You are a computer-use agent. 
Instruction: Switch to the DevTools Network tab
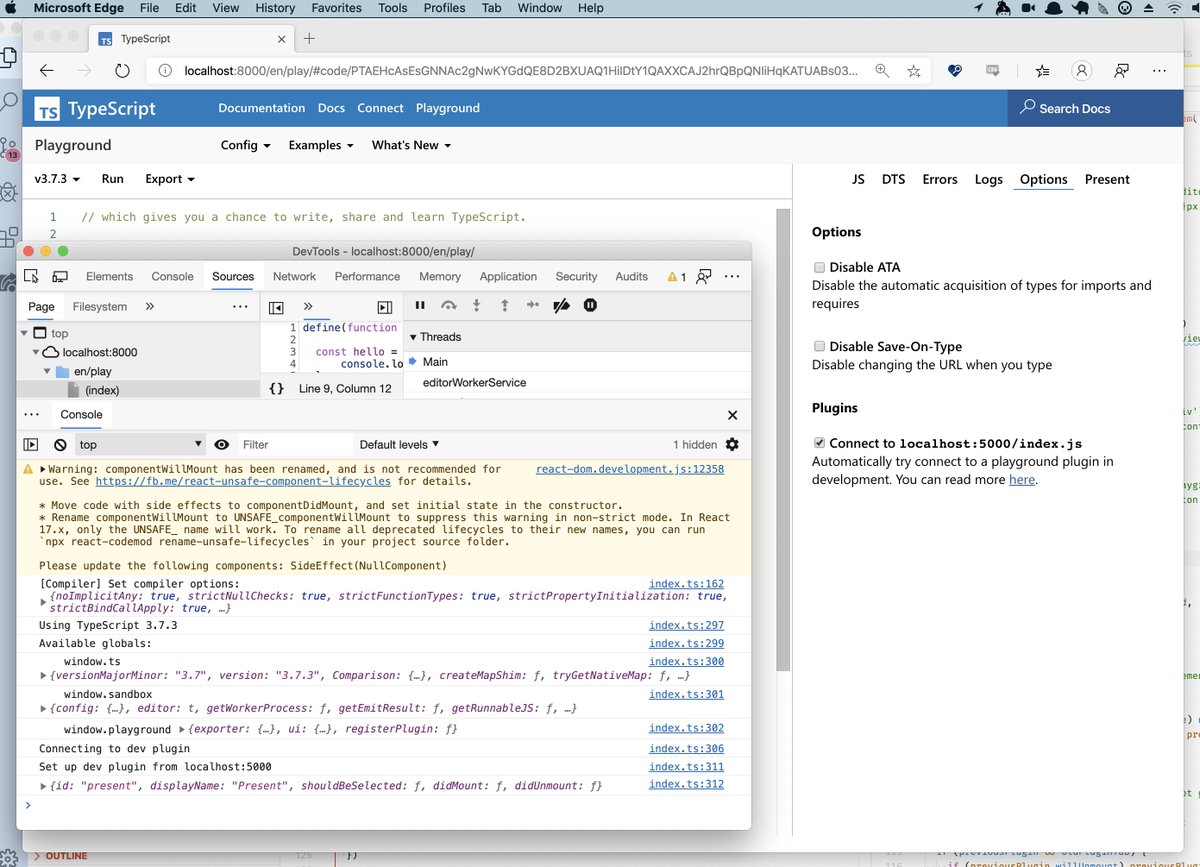coord(294,276)
